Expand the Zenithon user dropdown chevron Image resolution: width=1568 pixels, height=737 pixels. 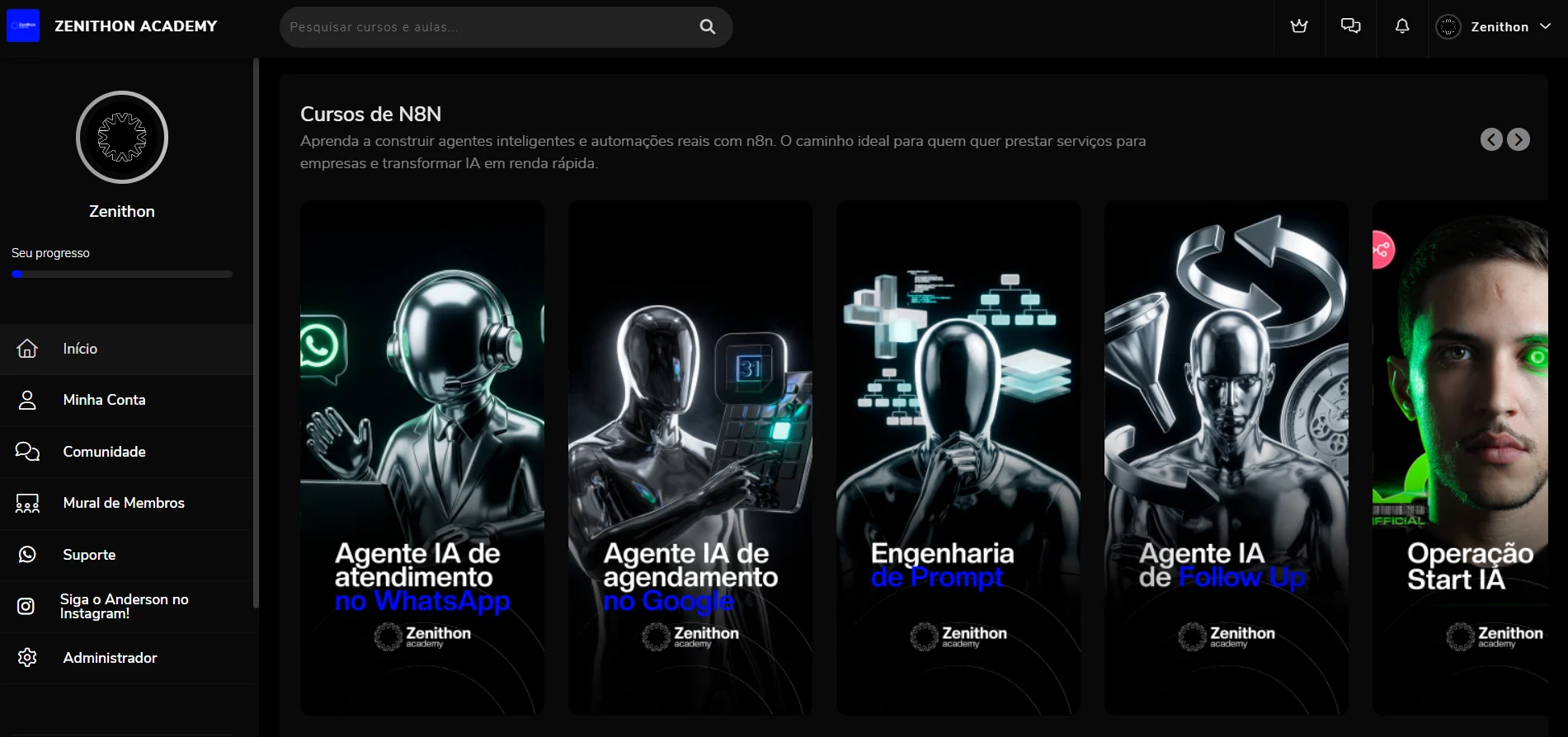coord(1546,26)
